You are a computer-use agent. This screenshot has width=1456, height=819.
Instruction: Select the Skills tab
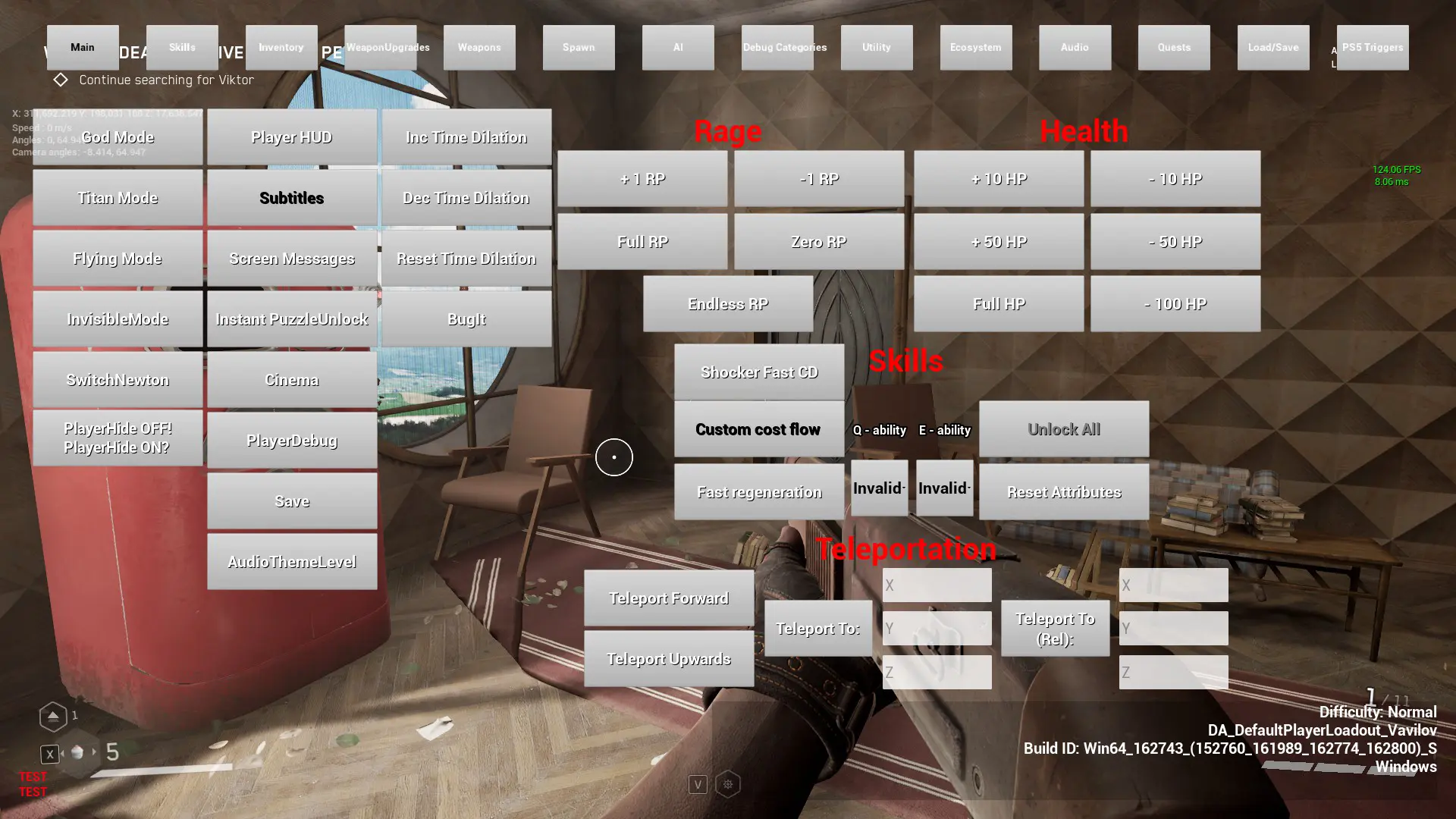[181, 47]
